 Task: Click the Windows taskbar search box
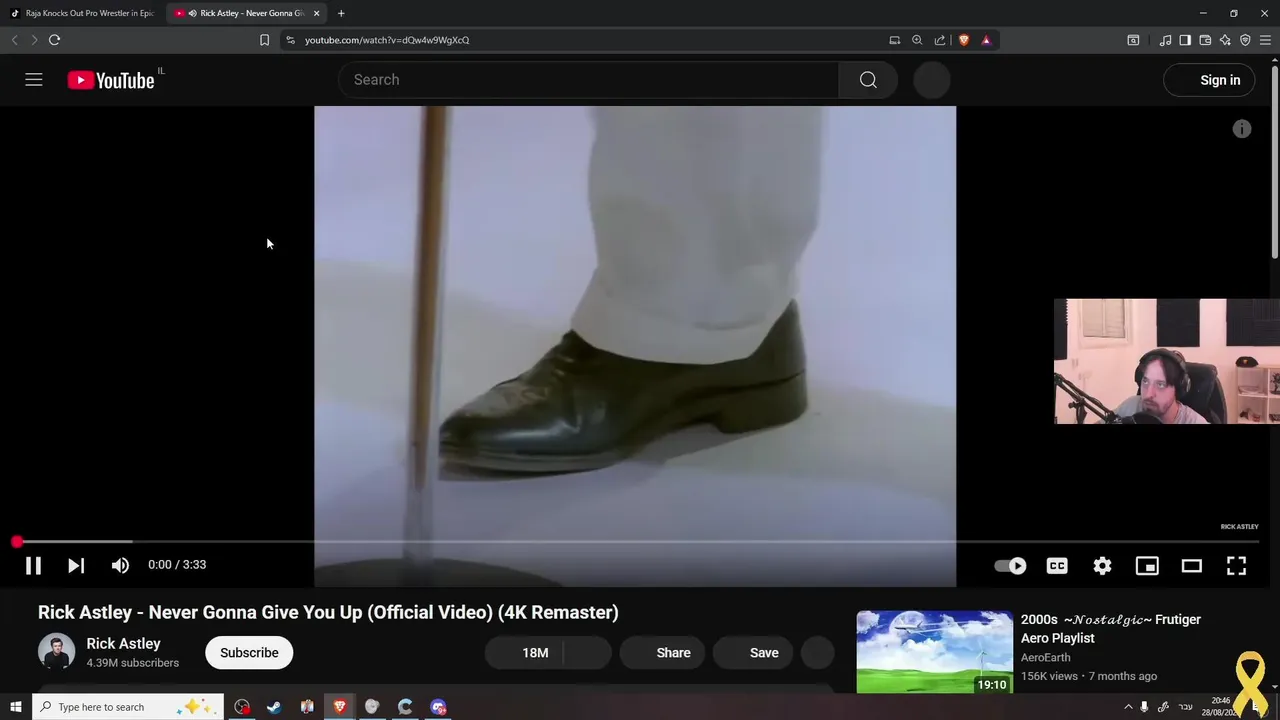pyautogui.click(x=127, y=707)
